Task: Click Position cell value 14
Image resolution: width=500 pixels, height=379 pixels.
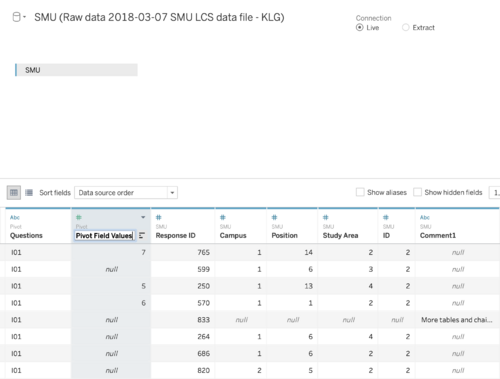Action: click(x=292, y=252)
